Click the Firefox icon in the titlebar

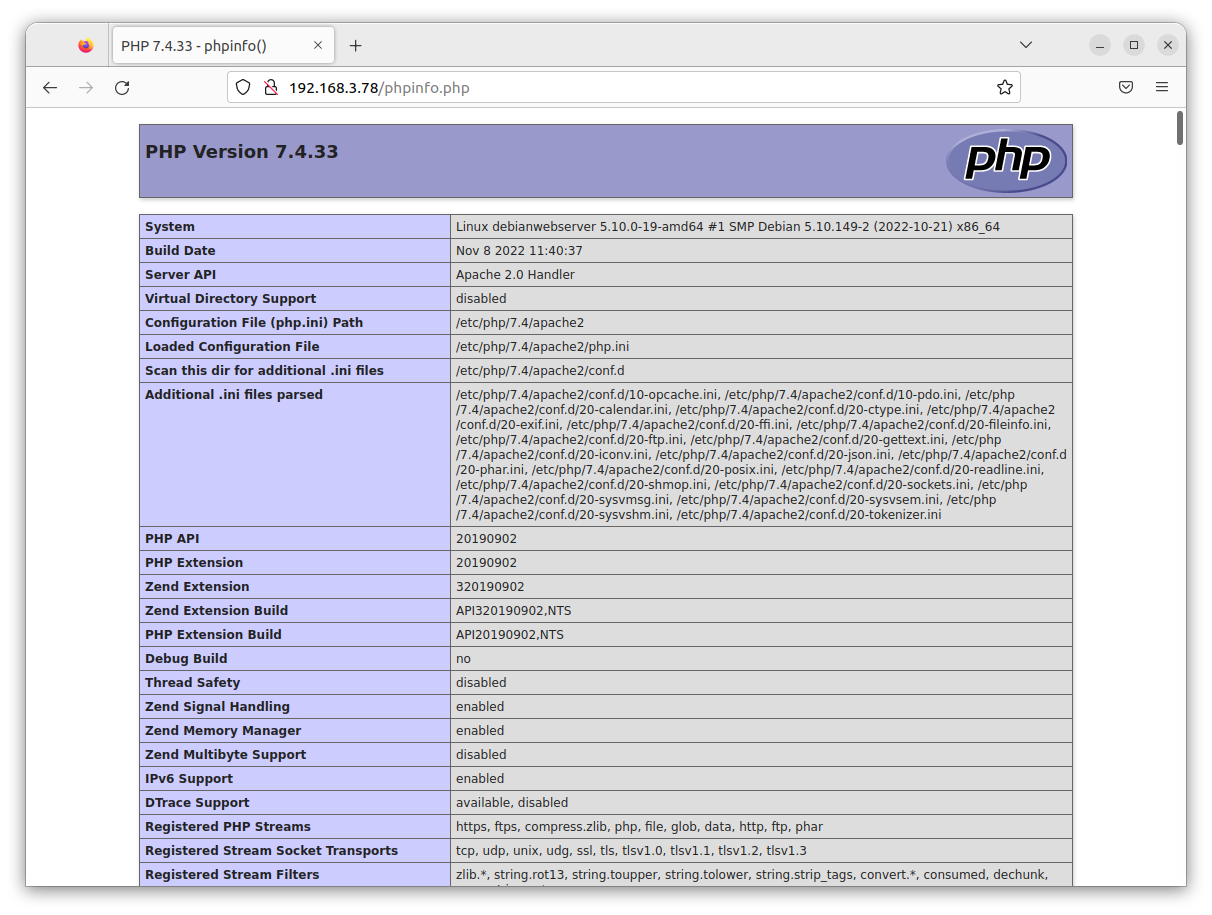(85, 44)
